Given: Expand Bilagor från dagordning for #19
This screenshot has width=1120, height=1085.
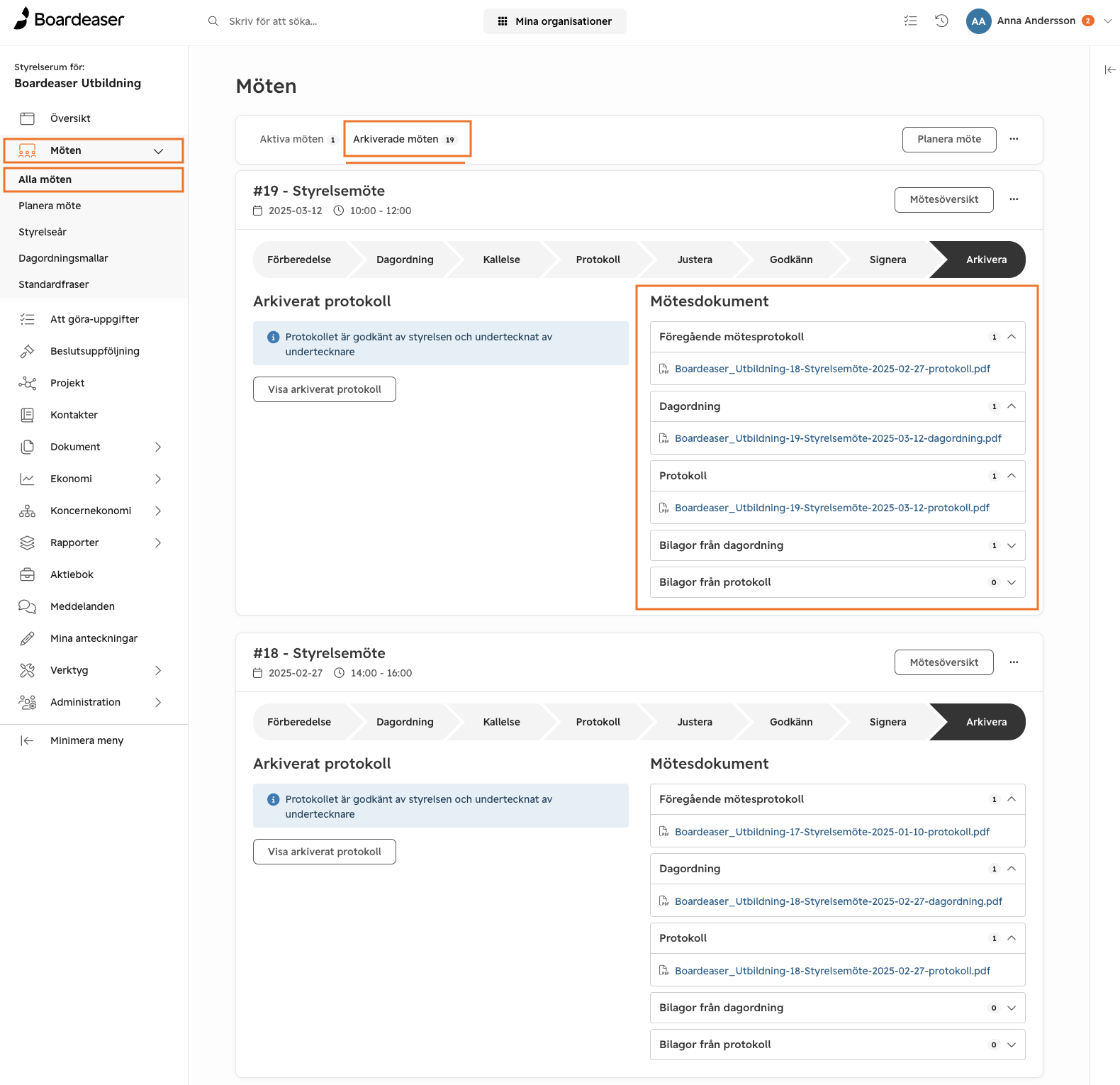Looking at the screenshot, I should pyautogui.click(x=1012, y=545).
